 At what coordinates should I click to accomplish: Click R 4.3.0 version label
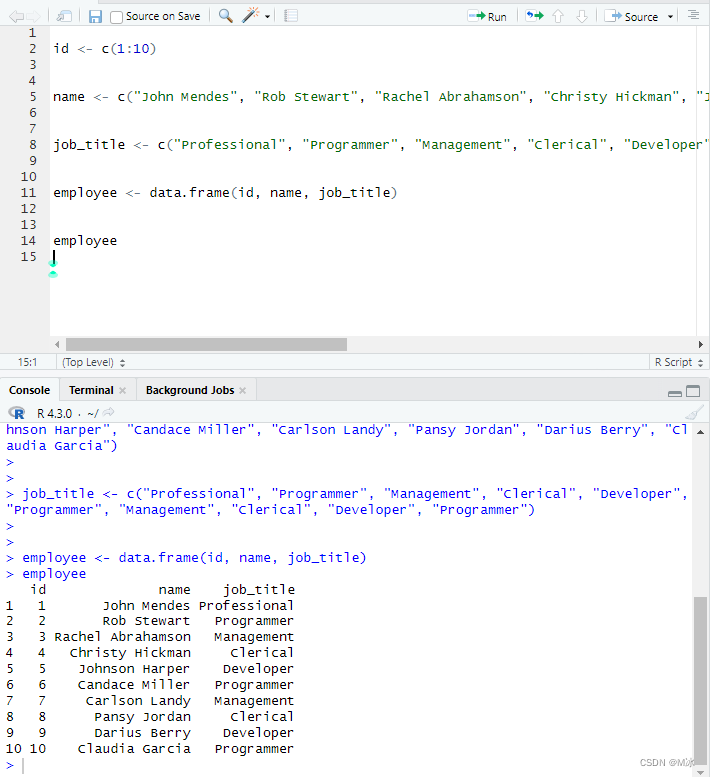tap(54, 413)
